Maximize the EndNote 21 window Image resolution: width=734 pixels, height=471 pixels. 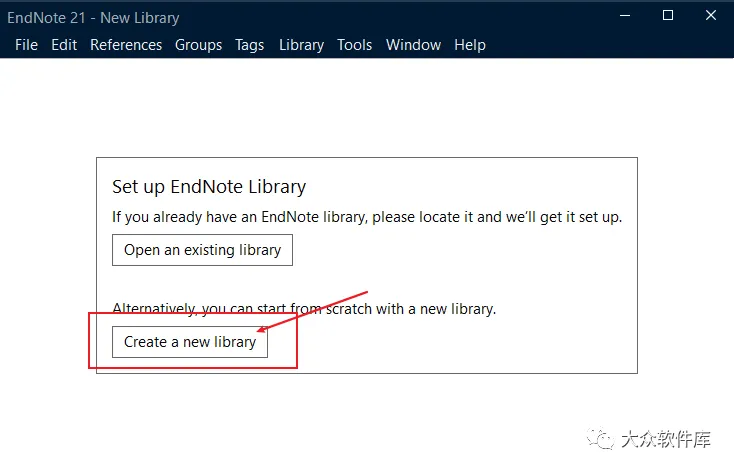(x=668, y=15)
